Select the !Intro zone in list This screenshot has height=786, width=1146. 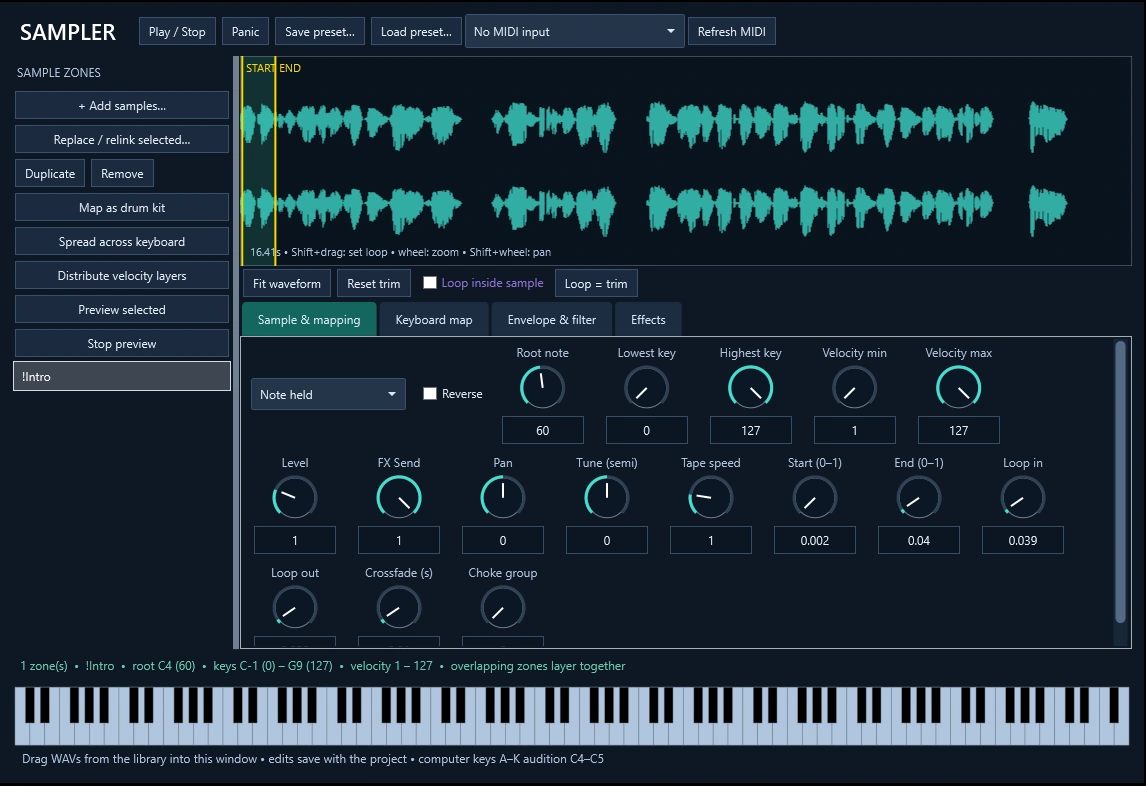coord(122,377)
